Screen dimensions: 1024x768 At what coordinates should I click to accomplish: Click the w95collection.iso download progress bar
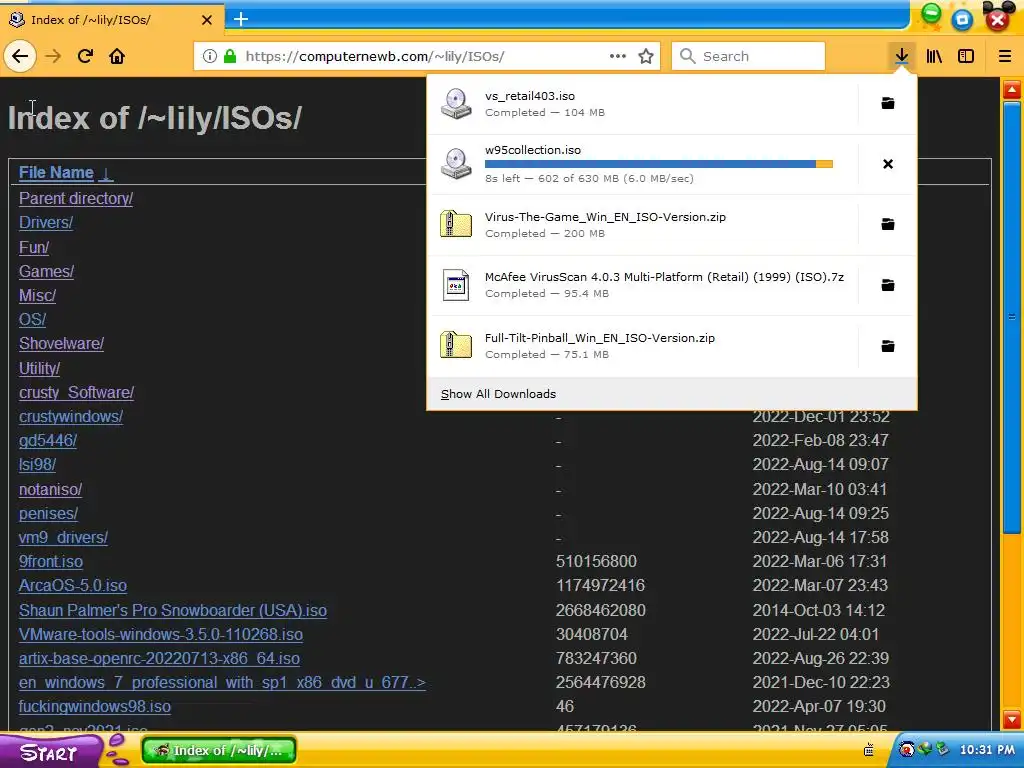pos(658,164)
